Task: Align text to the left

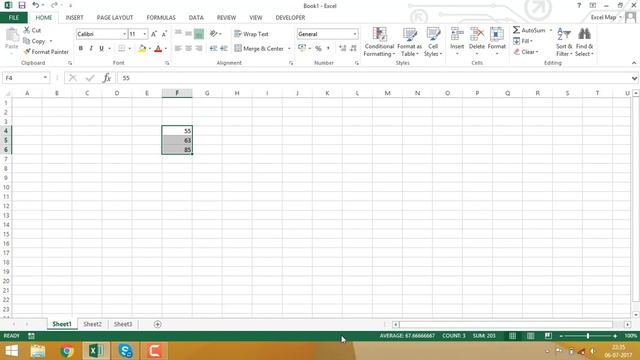Action: pos(178,48)
